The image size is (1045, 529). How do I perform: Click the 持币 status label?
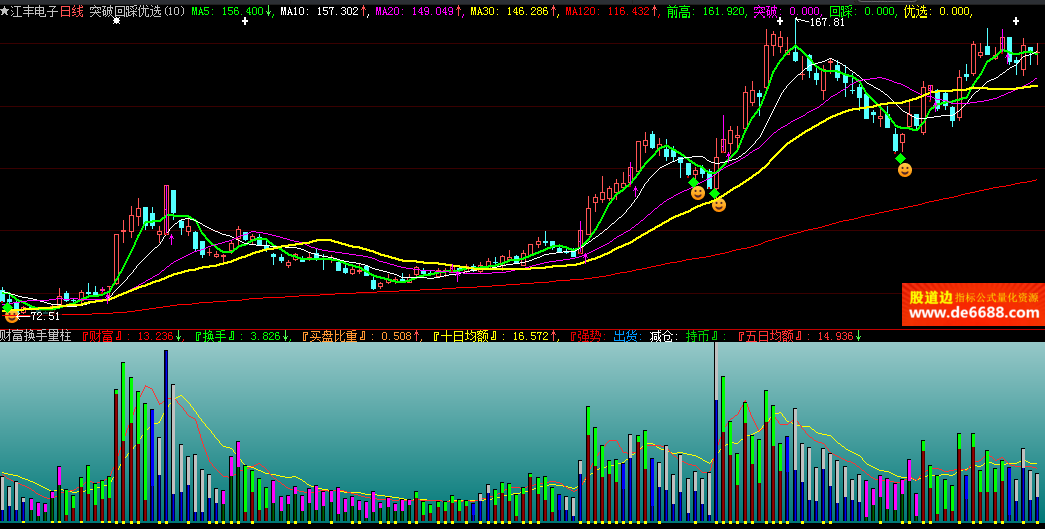[x=697, y=336]
